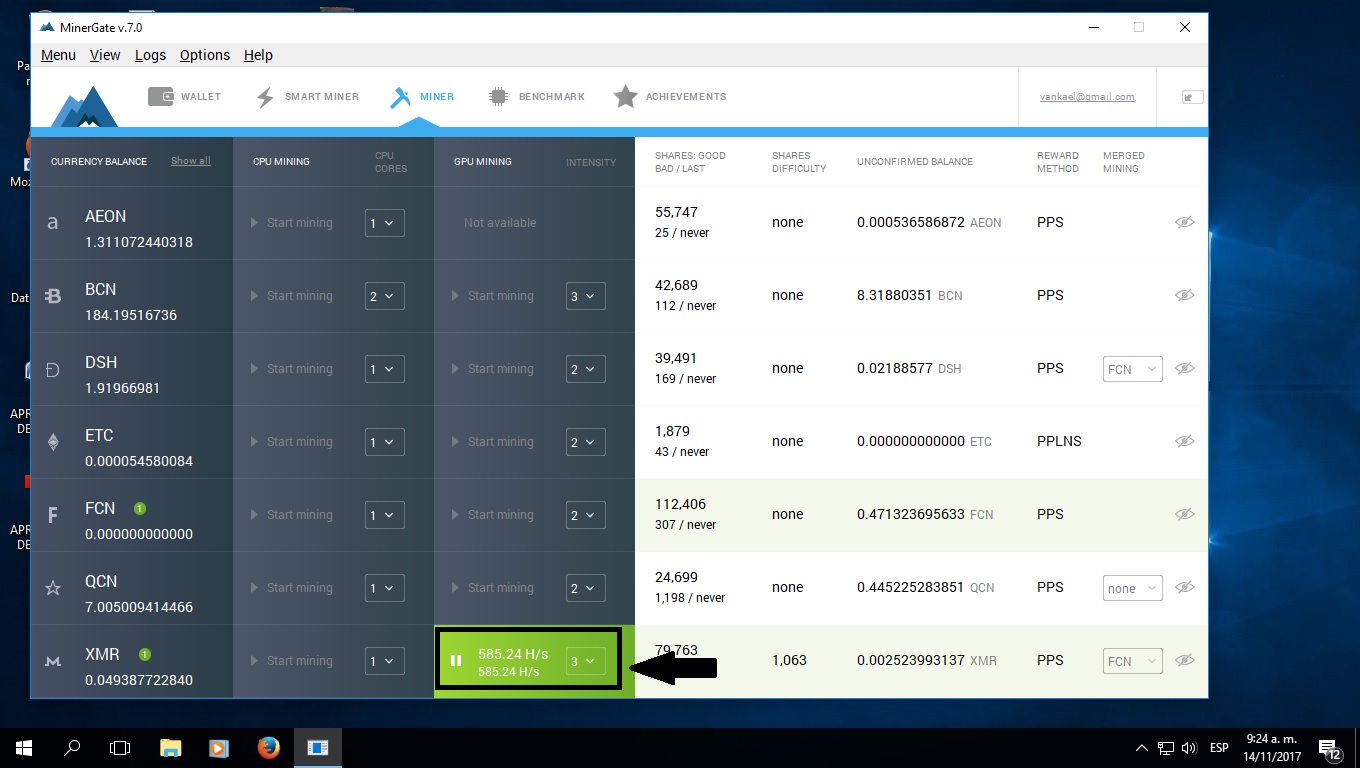Screen dimensions: 1360x768
Task: Open the DSH merged mining FCN dropdown
Action: [1133, 369]
